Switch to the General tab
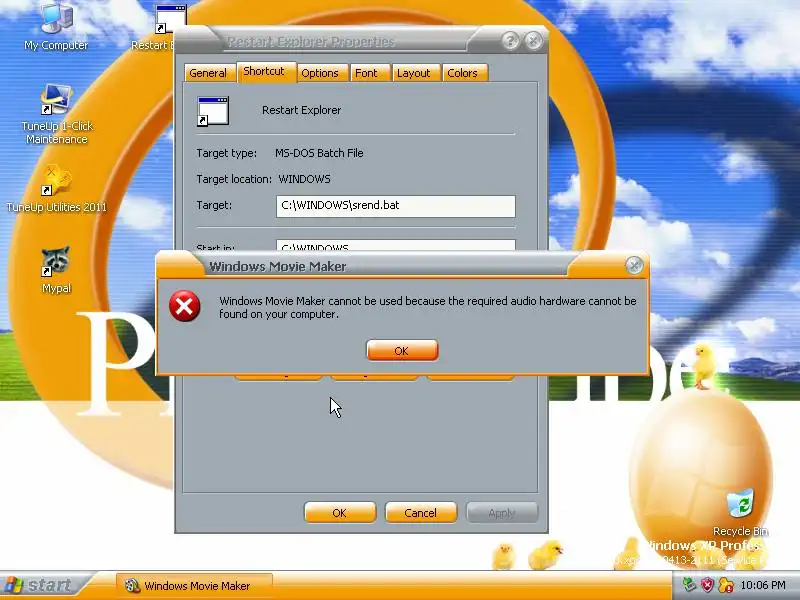Image resolution: width=800 pixels, height=600 pixels. [x=208, y=73]
